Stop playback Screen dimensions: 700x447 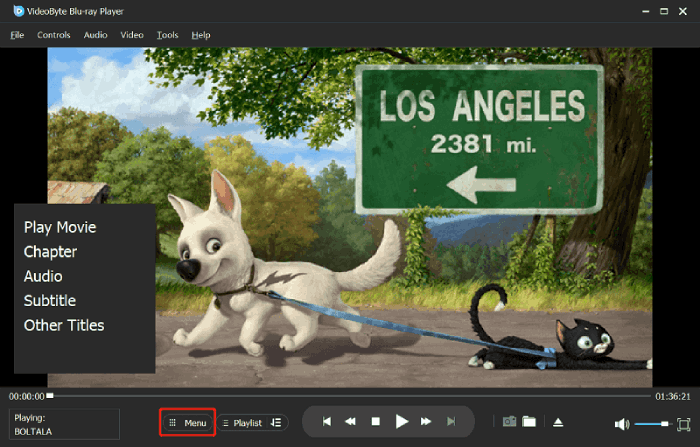pyautogui.click(x=376, y=422)
